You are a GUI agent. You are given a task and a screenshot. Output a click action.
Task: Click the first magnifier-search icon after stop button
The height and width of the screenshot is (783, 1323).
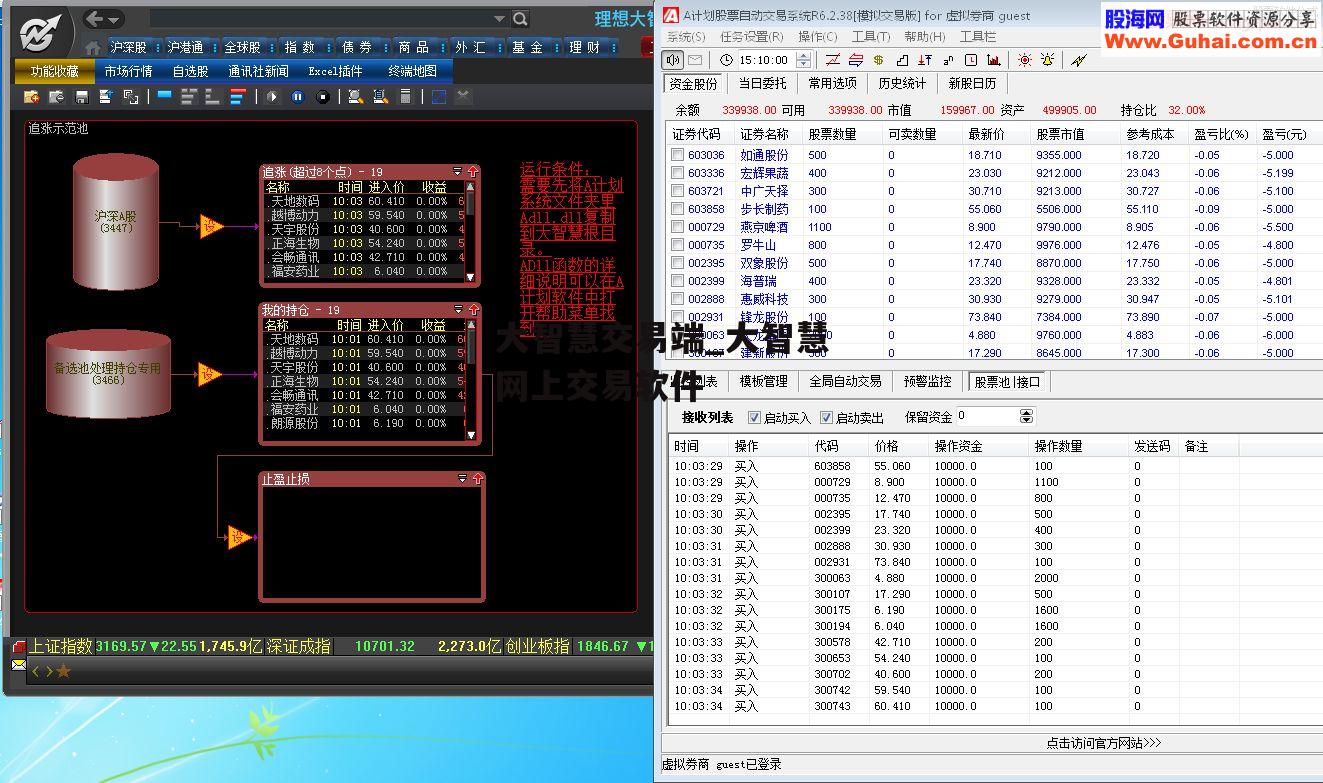[354, 97]
